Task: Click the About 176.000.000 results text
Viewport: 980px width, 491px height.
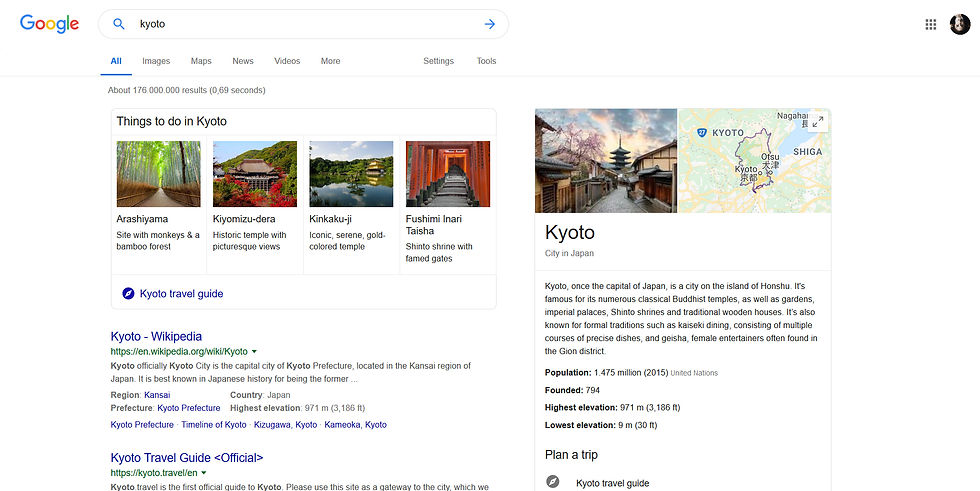Action: coord(186,91)
